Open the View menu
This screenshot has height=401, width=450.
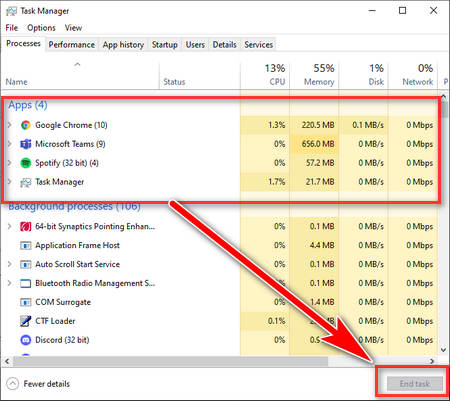[73, 28]
